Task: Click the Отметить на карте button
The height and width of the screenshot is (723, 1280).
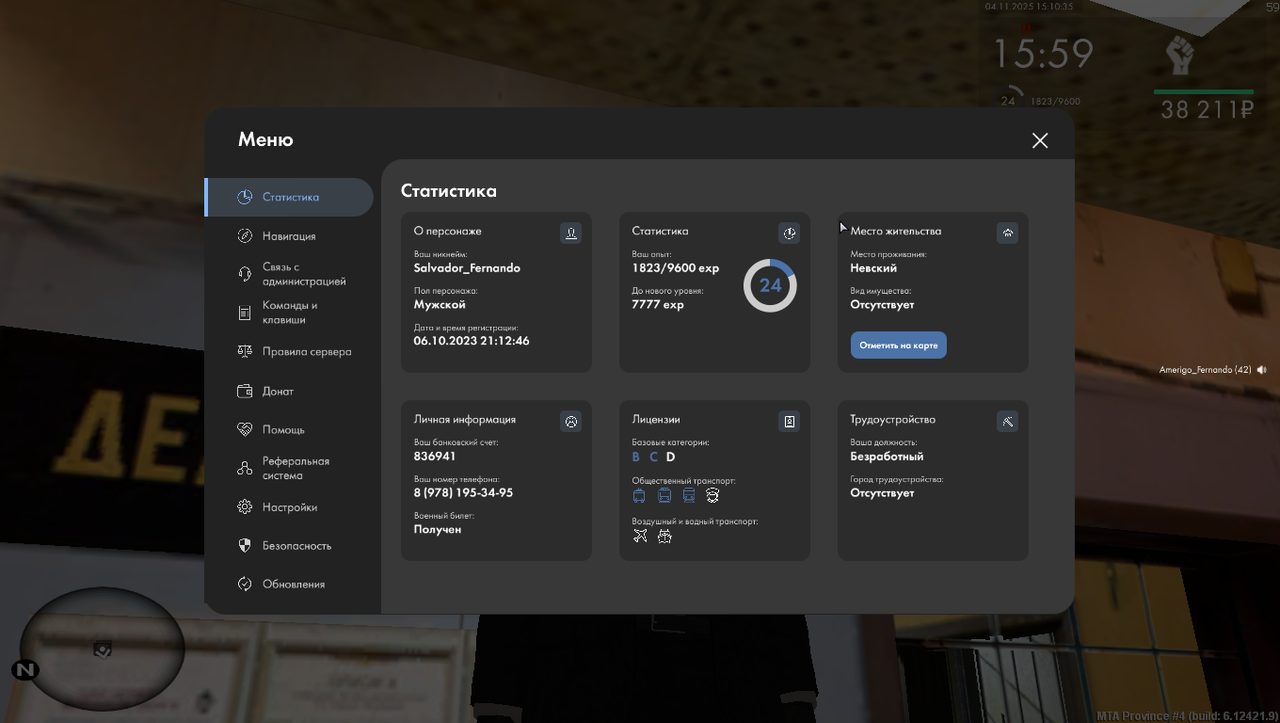Action: [898, 345]
